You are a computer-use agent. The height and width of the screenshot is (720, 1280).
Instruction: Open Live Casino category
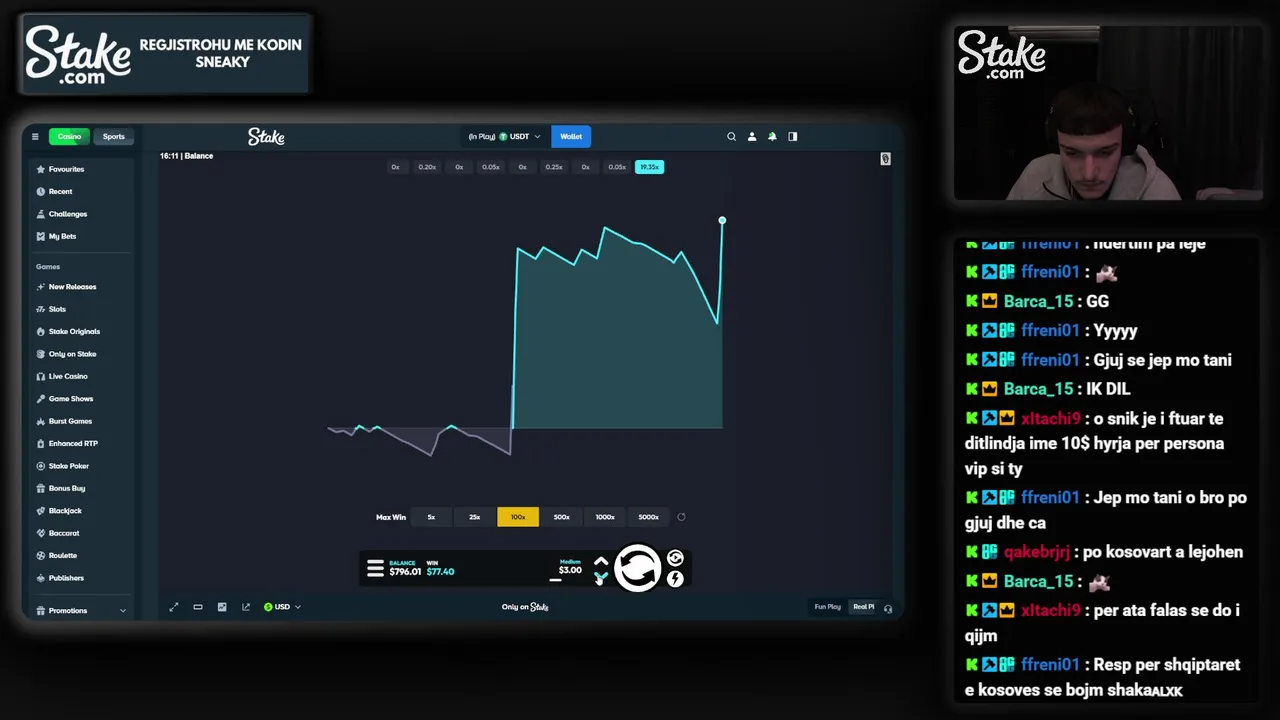68,376
